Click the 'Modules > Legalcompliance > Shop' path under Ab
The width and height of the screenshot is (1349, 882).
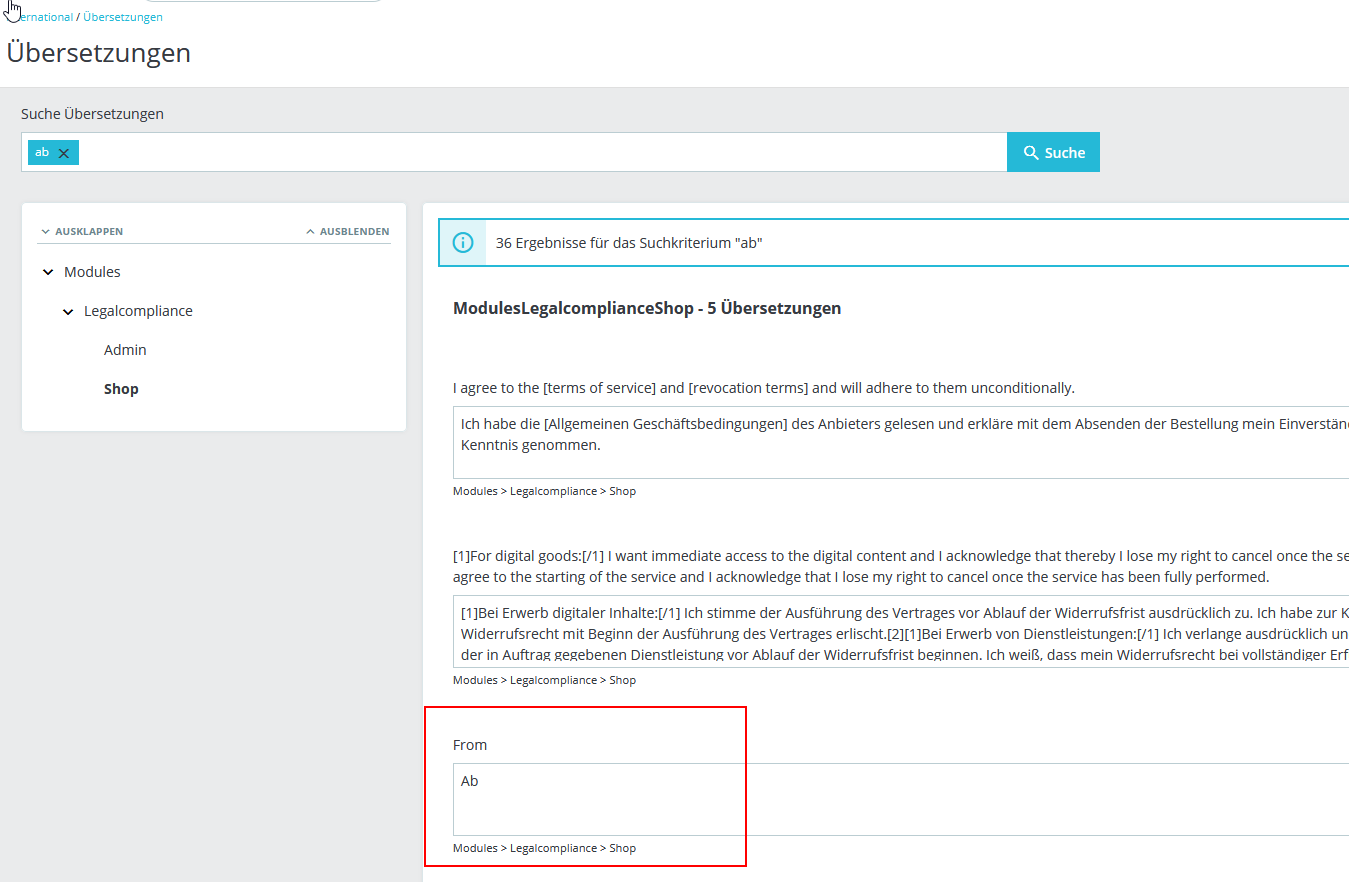544,848
